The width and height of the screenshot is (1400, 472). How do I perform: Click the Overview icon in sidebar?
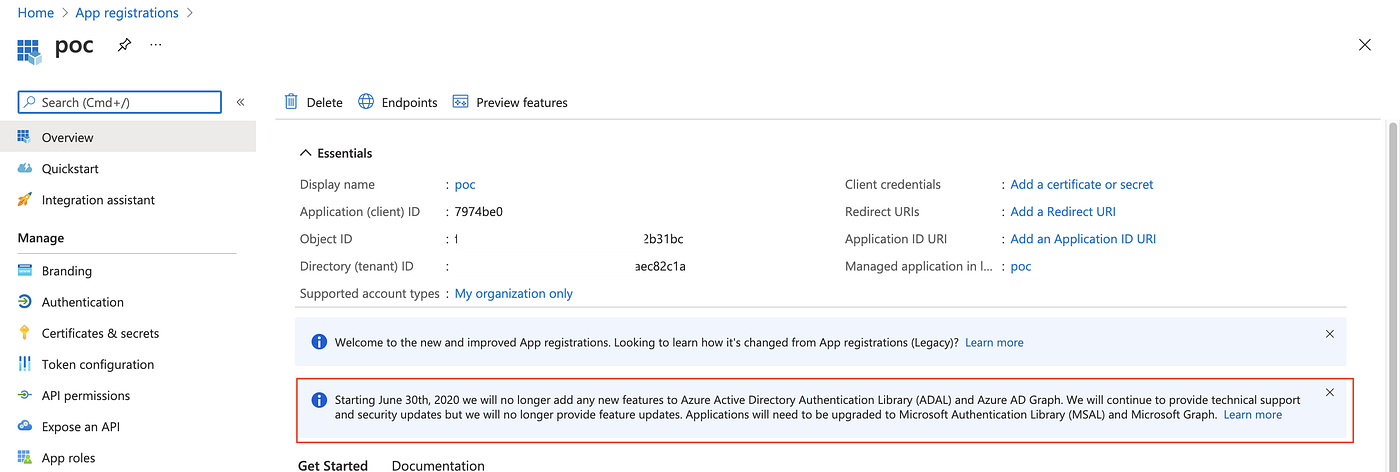24,137
